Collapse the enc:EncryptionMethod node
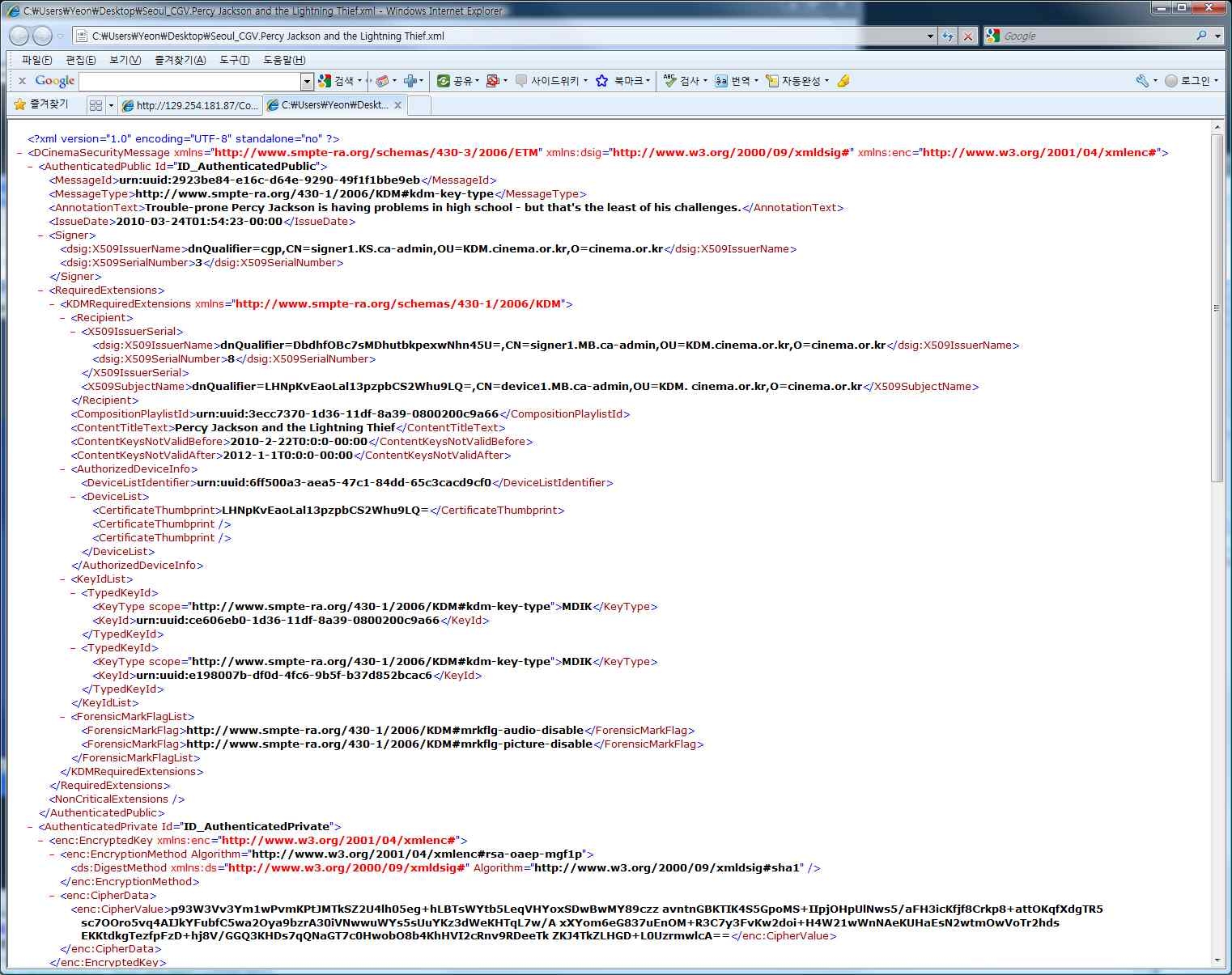The width and height of the screenshot is (1232, 975). pyautogui.click(x=52, y=854)
